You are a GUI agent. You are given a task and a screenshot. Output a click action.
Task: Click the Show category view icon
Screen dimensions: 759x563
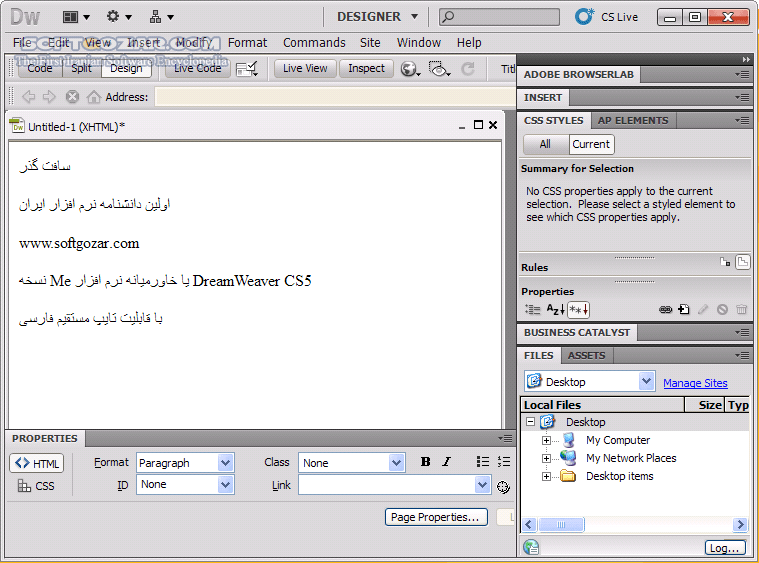pos(532,309)
